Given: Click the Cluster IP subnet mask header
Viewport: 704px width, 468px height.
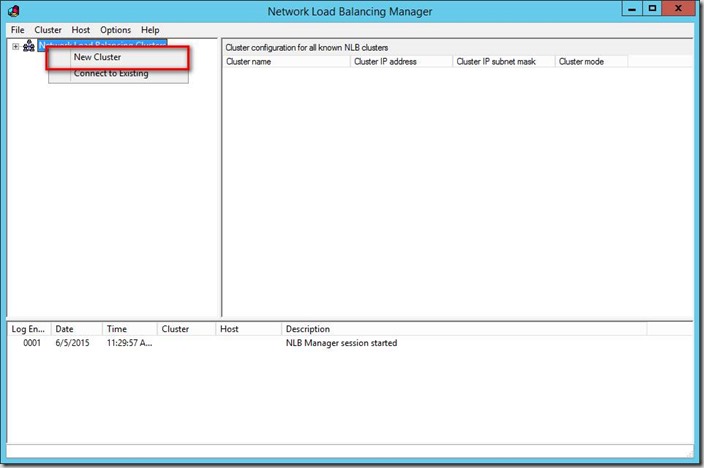Looking at the screenshot, I should 503,61.
